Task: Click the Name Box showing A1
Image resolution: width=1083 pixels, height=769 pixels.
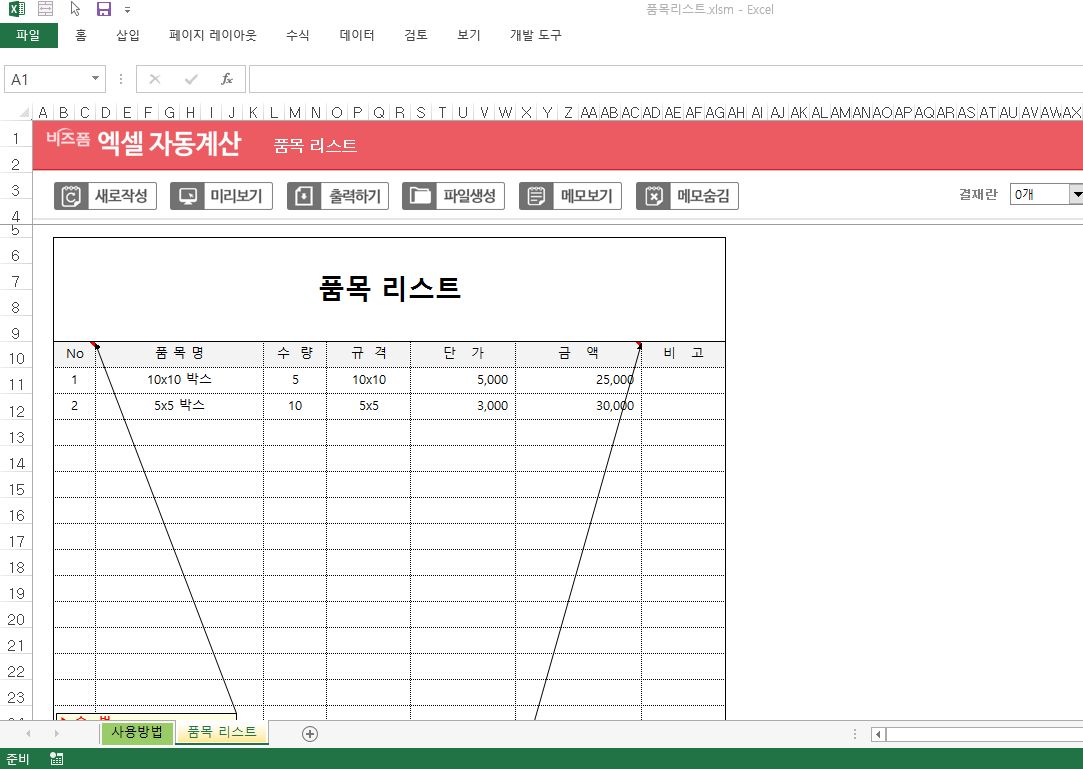Action: 46,79
